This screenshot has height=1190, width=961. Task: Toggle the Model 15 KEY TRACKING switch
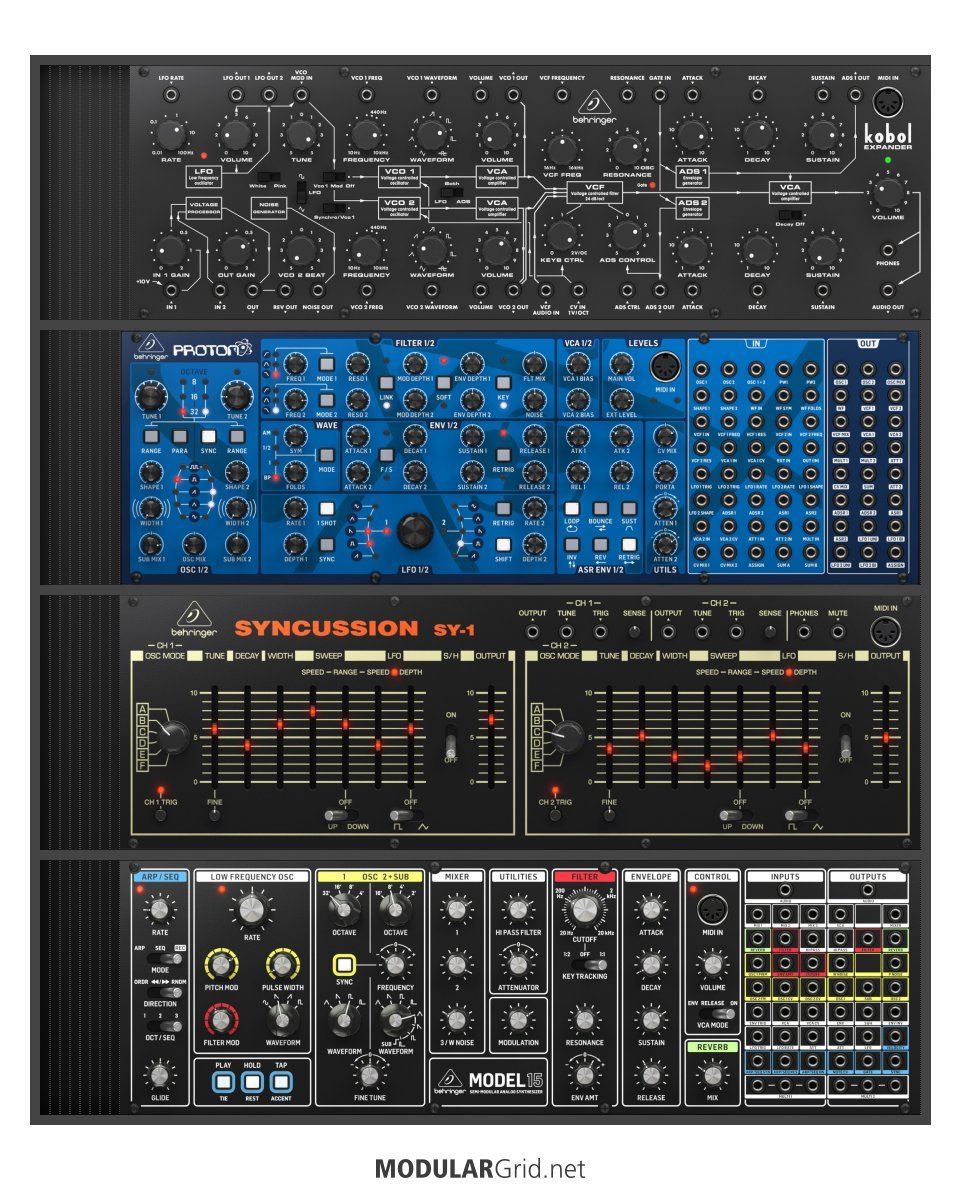[591, 965]
